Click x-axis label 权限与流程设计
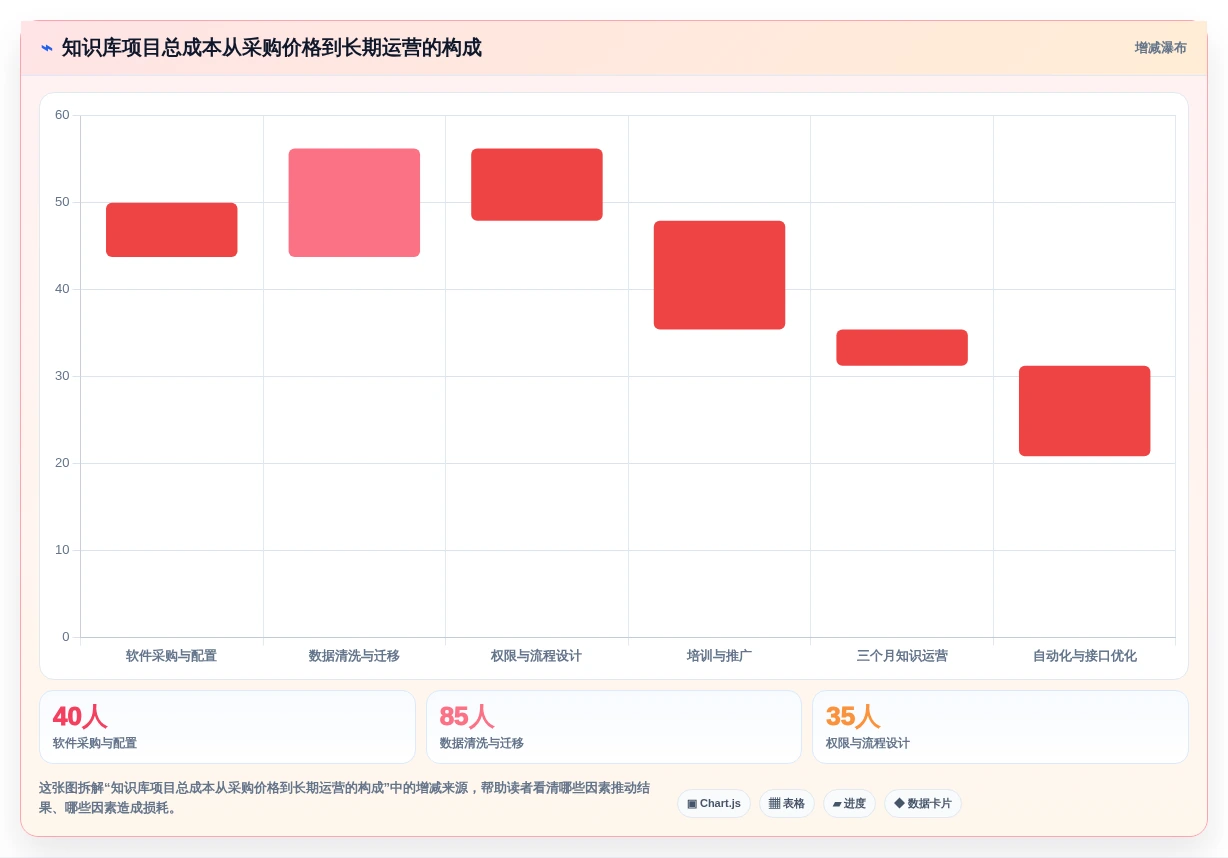The image size is (1228, 858). (x=536, y=656)
